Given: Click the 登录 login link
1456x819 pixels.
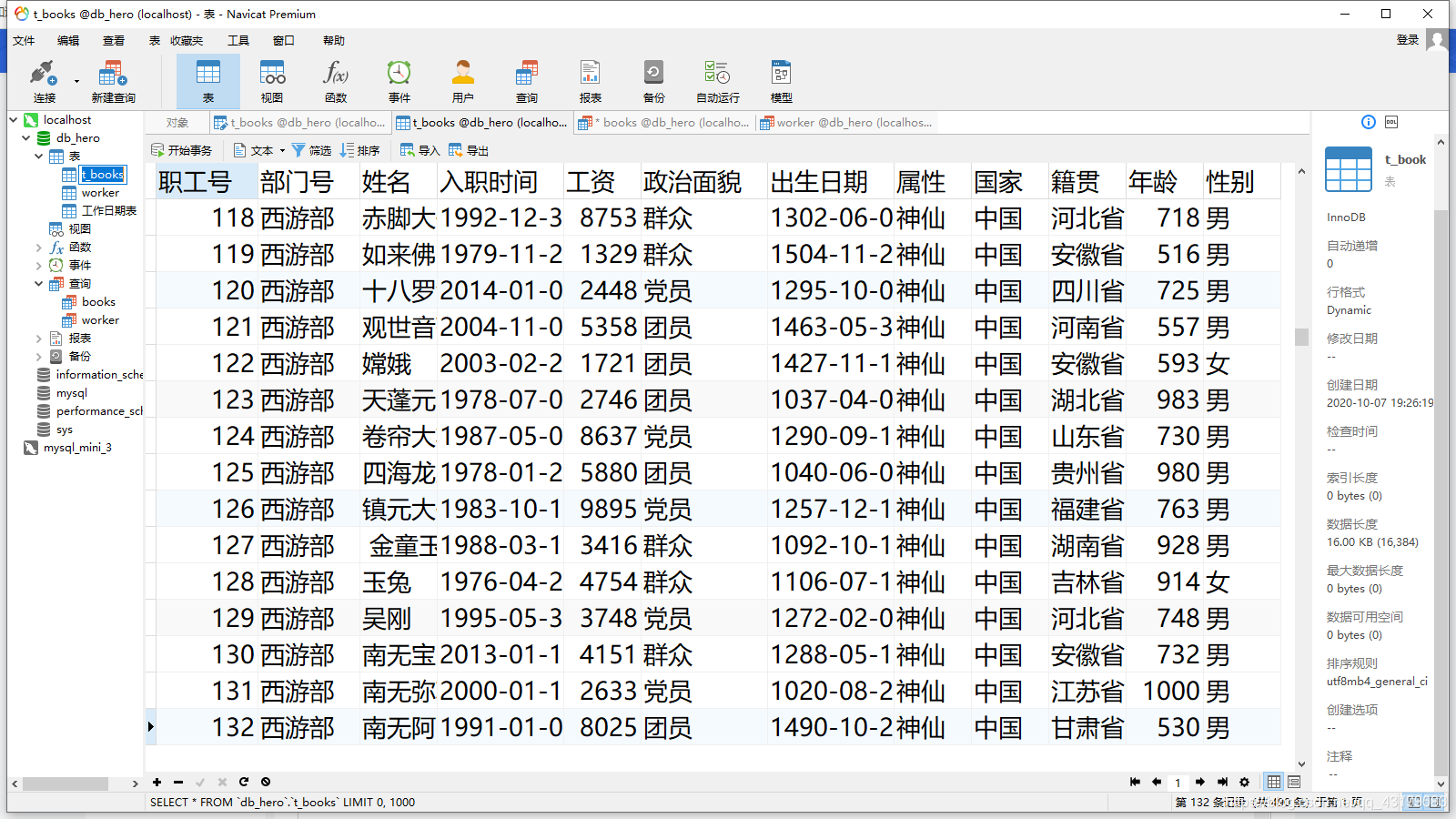Looking at the screenshot, I should (x=1408, y=40).
